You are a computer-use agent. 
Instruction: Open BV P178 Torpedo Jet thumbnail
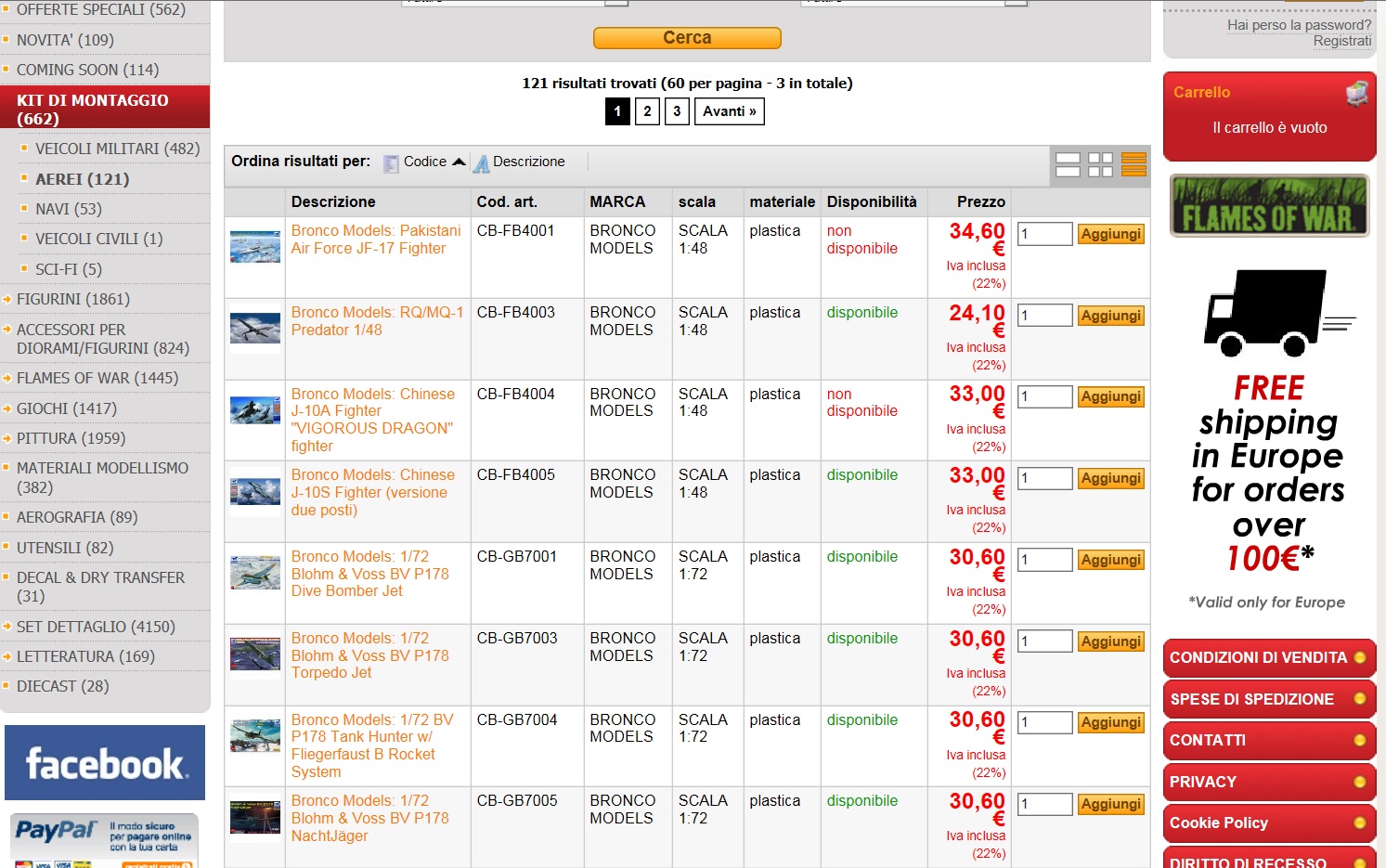(255, 654)
